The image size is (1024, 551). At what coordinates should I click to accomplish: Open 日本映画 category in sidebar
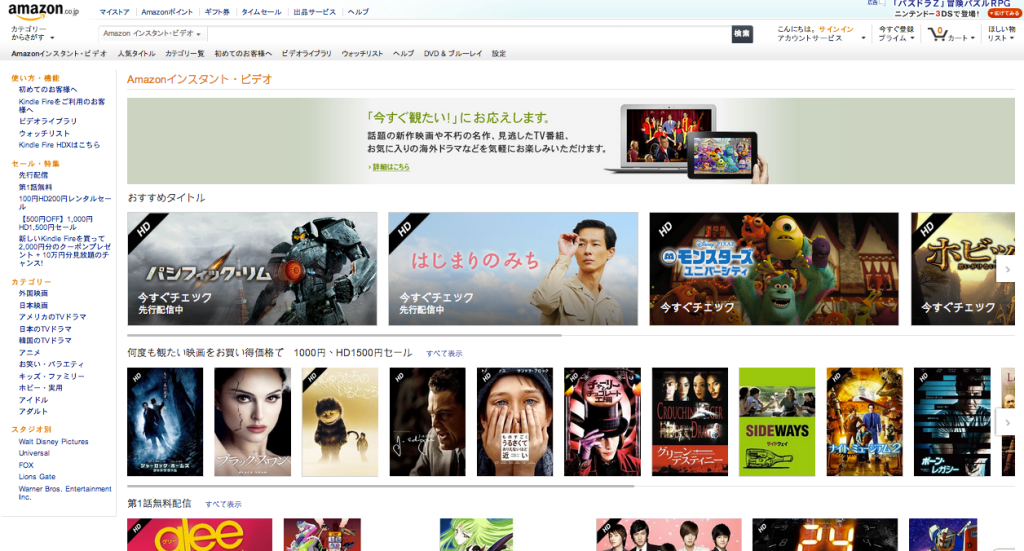[33, 305]
